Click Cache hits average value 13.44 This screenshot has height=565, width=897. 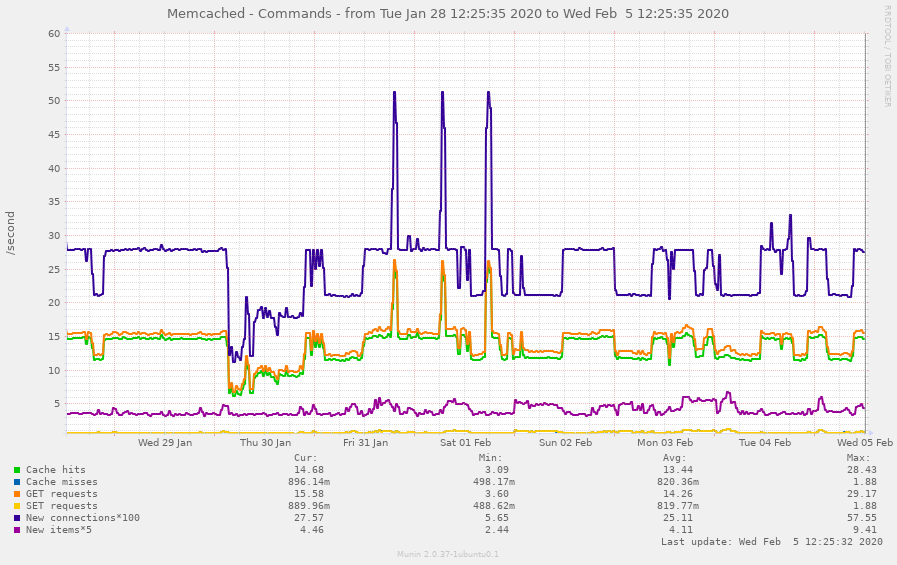coord(678,469)
